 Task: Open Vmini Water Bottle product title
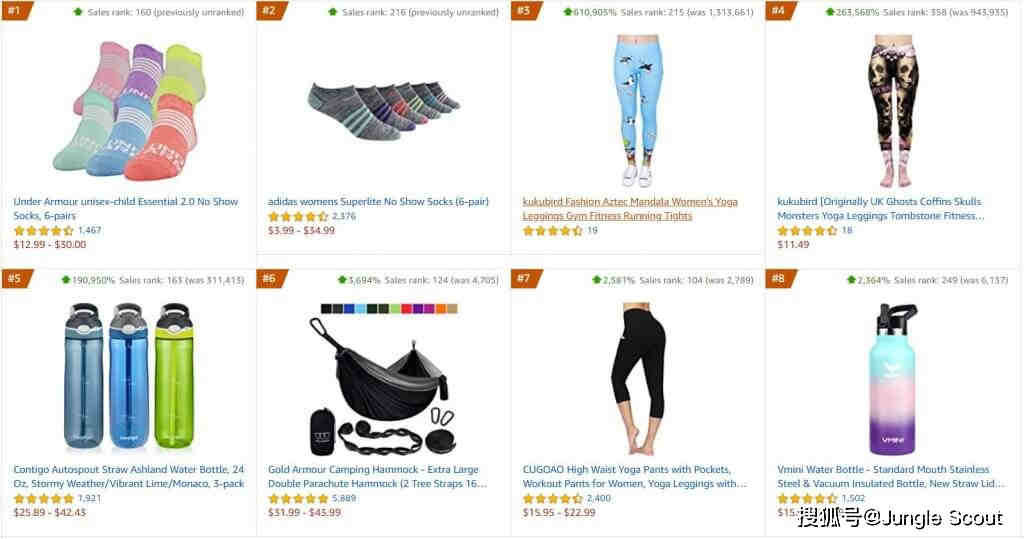coord(891,476)
